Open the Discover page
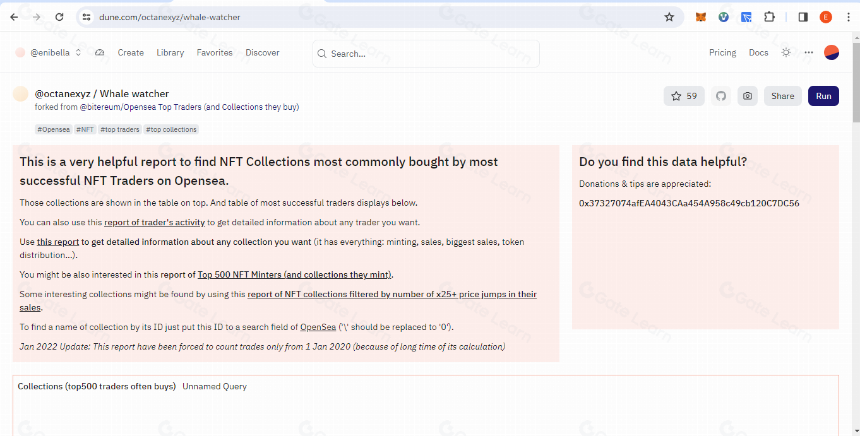Image resolution: width=860 pixels, height=436 pixels. tap(262, 53)
